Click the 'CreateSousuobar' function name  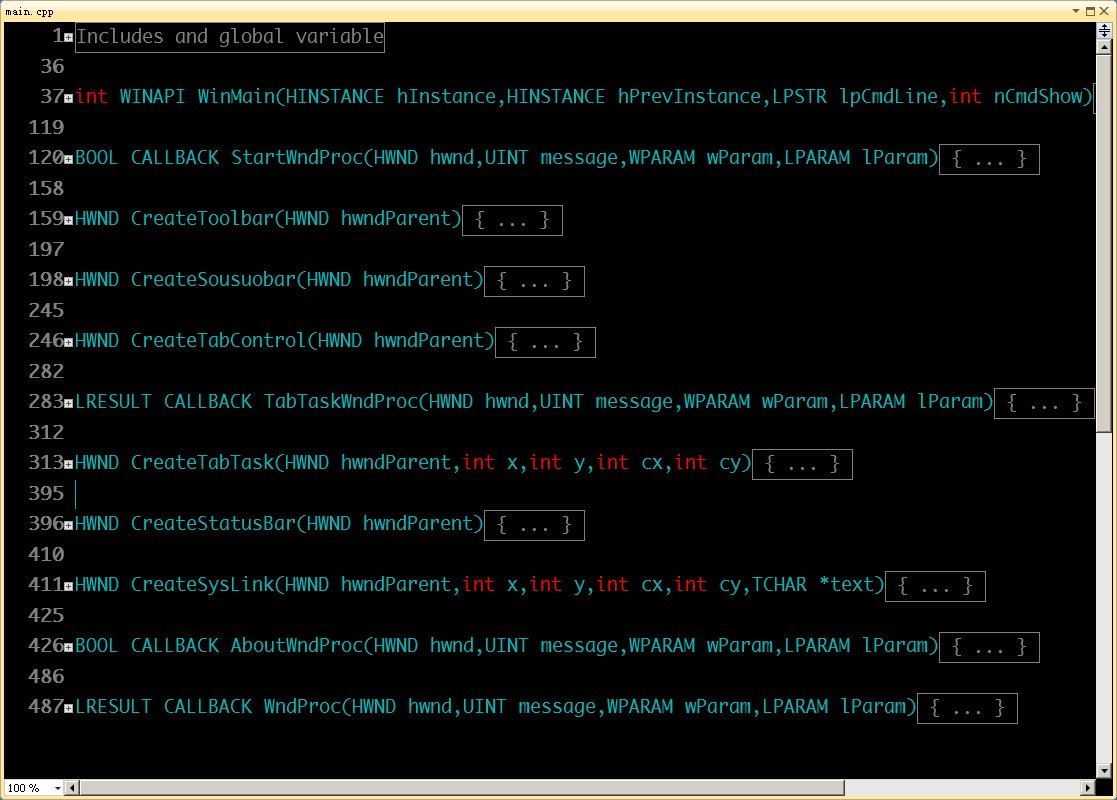point(214,280)
